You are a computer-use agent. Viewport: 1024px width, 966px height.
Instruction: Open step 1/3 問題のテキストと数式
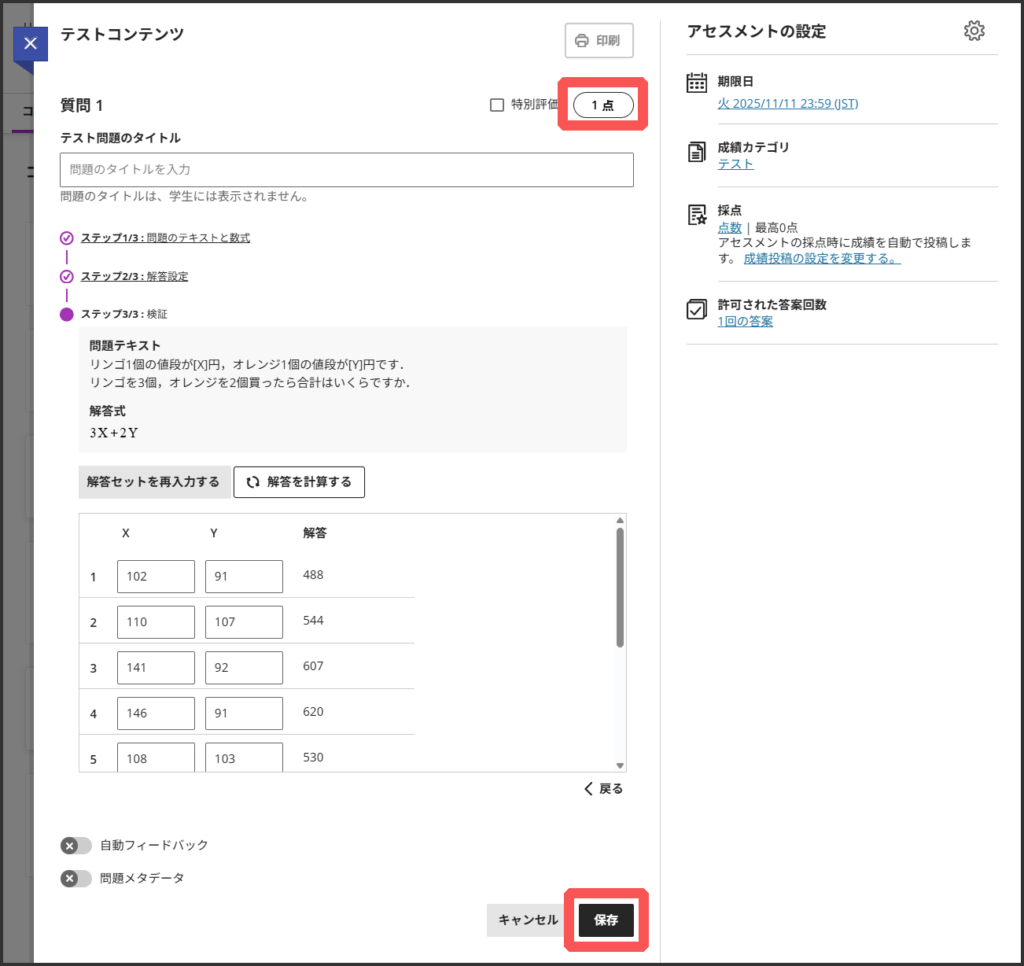pyautogui.click(x=165, y=238)
